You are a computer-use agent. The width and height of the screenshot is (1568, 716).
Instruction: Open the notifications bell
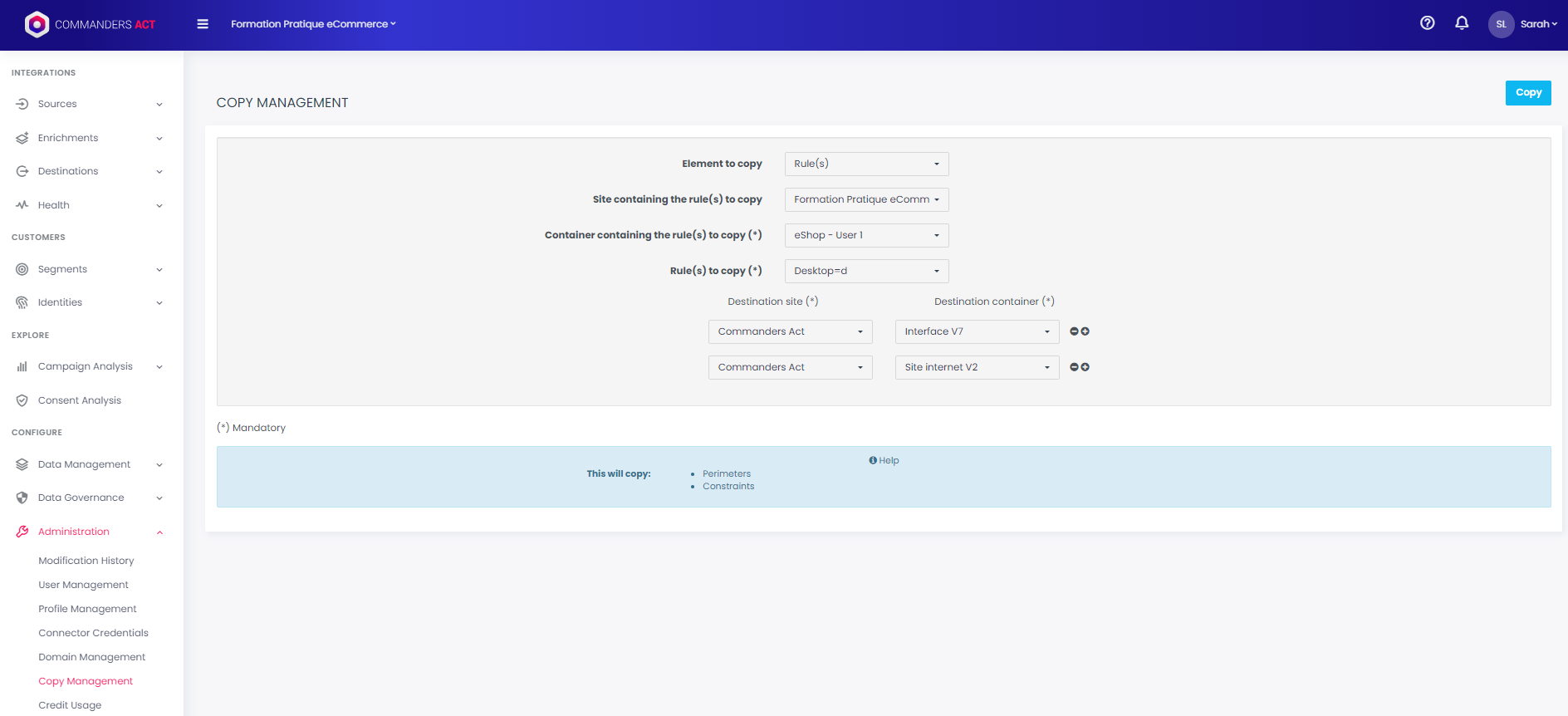tap(1462, 23)
